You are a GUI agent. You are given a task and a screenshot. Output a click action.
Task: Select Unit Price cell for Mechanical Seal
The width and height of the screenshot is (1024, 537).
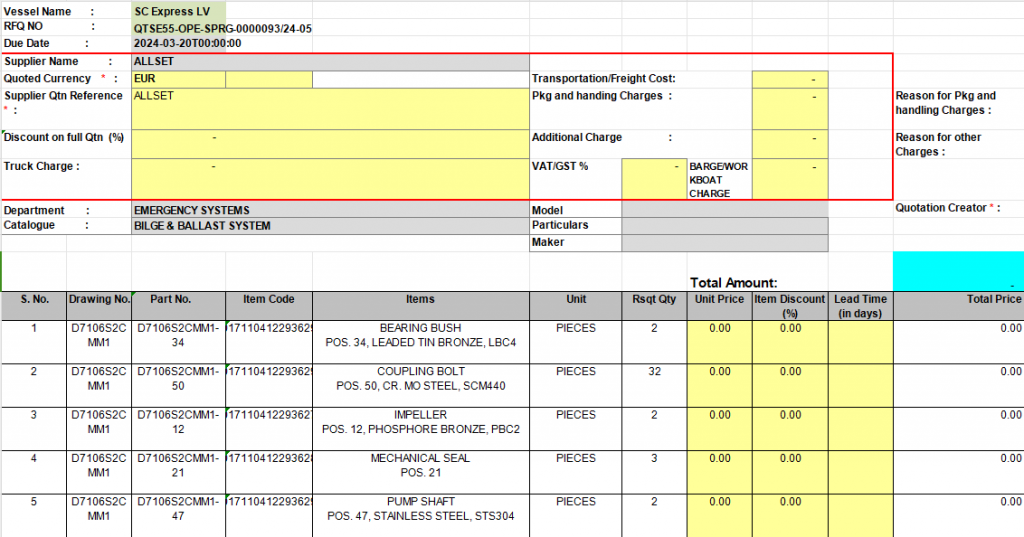(719, 471)
